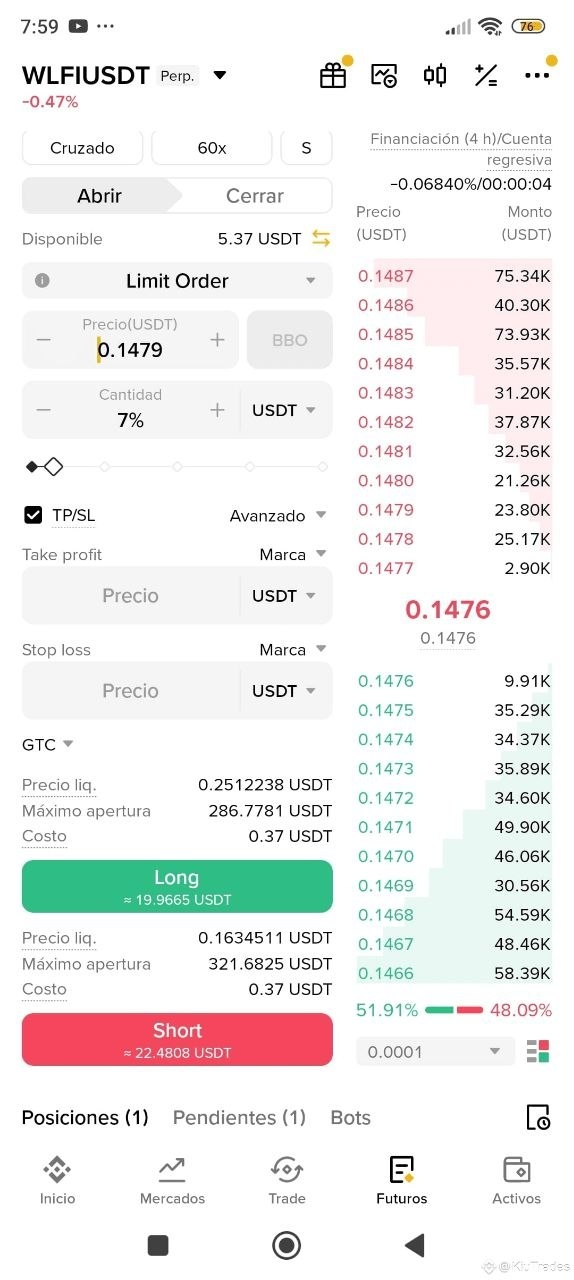Tap the Take profit Precio input field
This screenshot has width=574, height=1280.
[x=131, y=595]
